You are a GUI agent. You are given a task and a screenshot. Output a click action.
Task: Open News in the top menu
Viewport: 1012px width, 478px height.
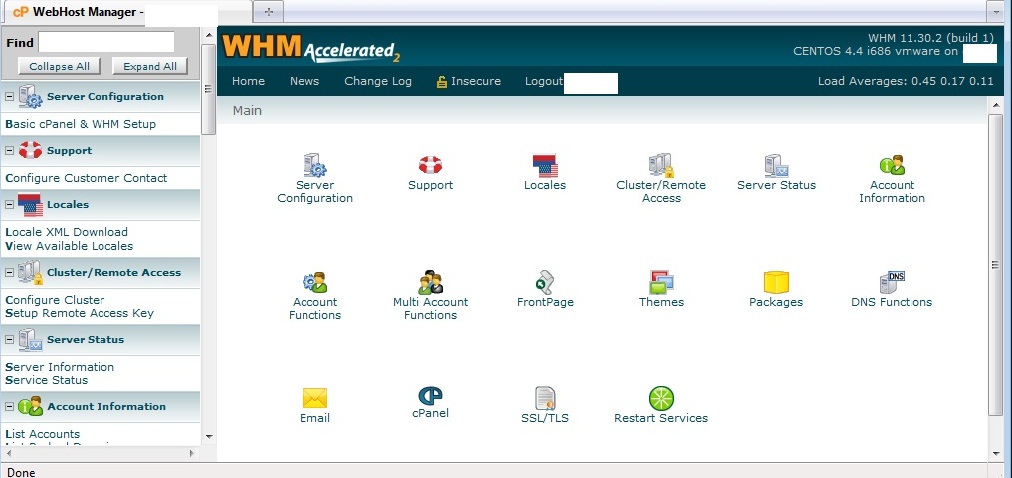tap(304, 81)
